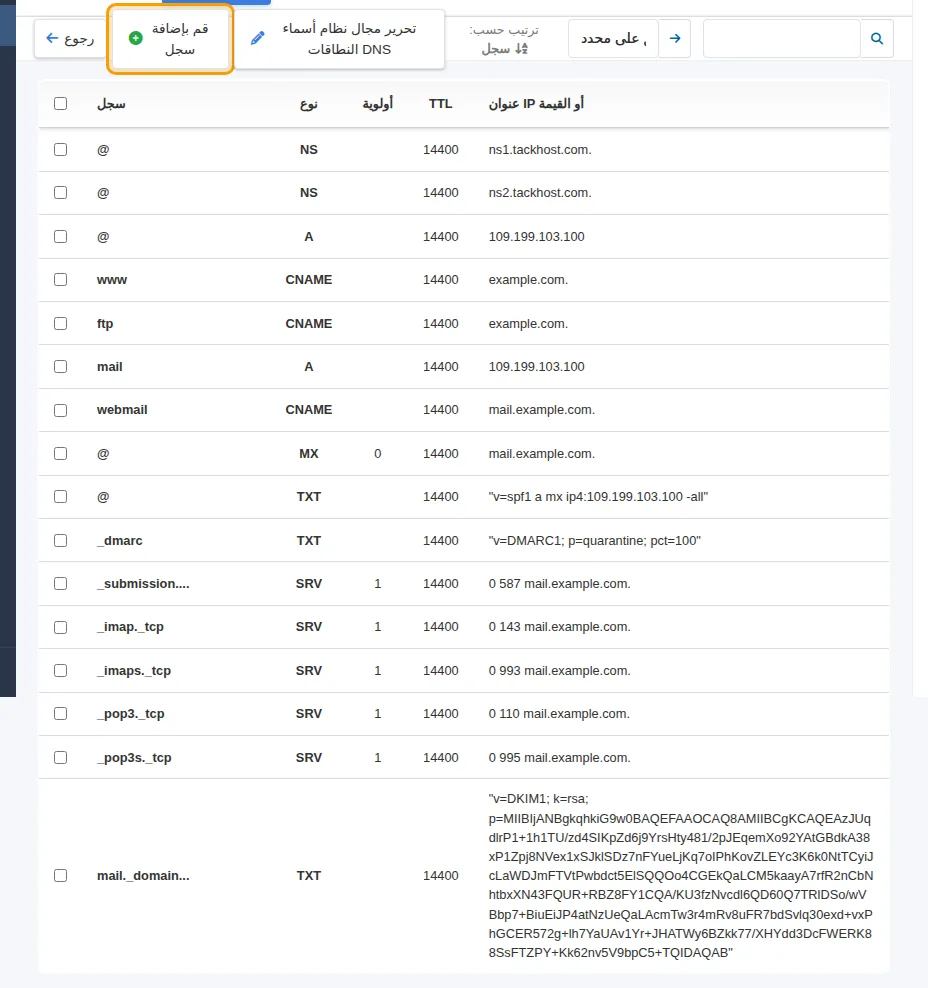The height and width of the screenshot is (988, 928).
Task: Click the أولوية column header
Action: coord(377,103)
